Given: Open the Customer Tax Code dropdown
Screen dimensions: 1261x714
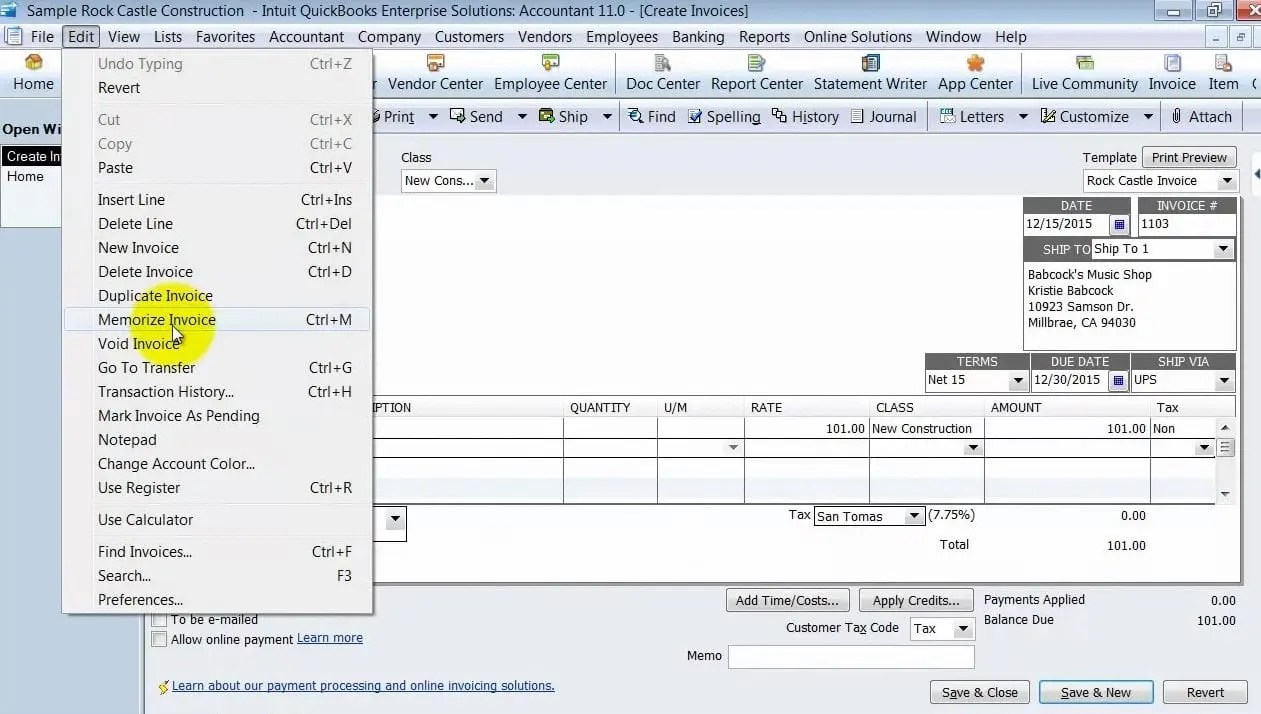Looking at the screenshot, I should tap(963, 629).
